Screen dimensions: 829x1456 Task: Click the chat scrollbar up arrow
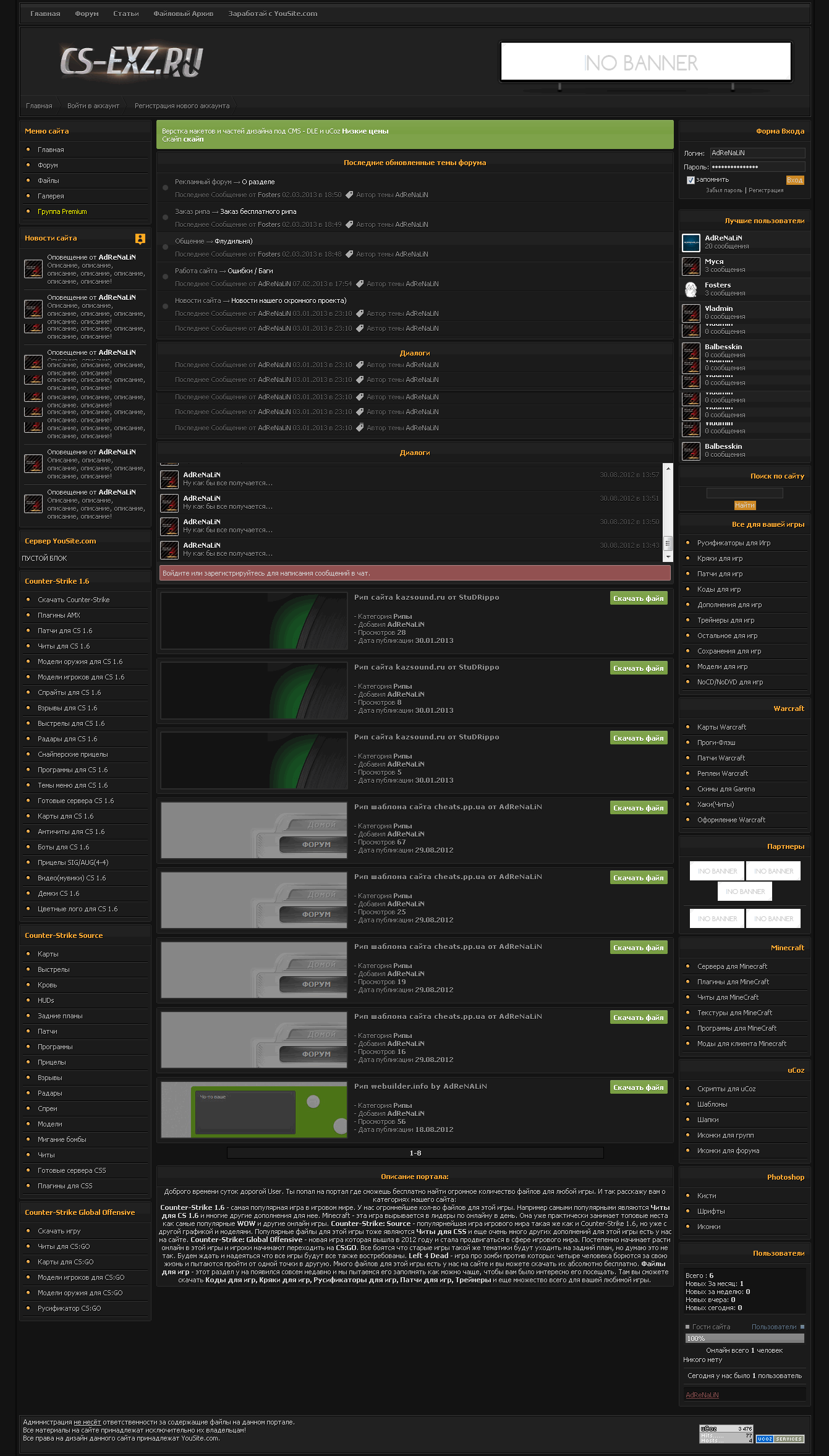click(668, 469)
